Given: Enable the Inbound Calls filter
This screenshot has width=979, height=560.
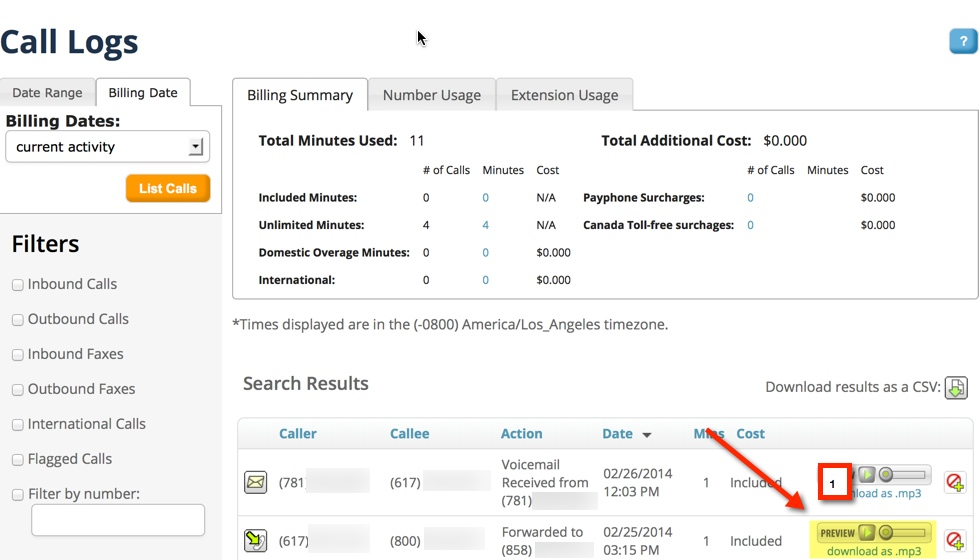Looking at the screenshot, I should (x=18, y=285).
